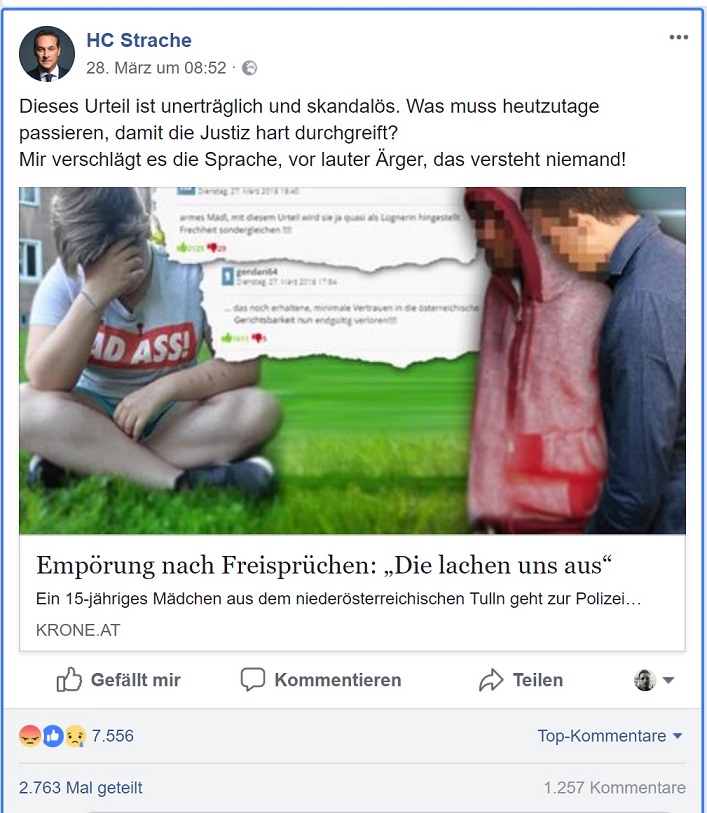Screen dimensions: 707x813
Task: Click the KRONE.AT source link
Action: tap(78, 630)
